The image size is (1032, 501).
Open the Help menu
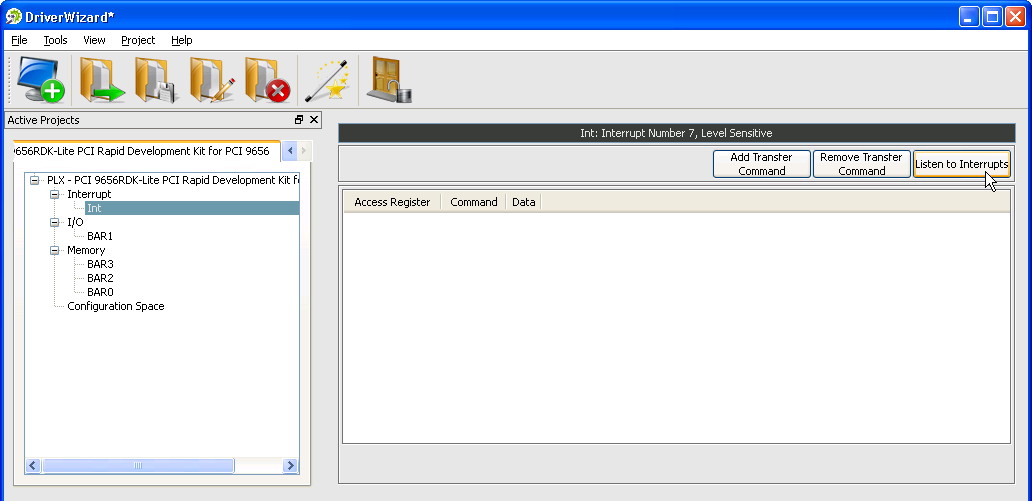point(182,40)
